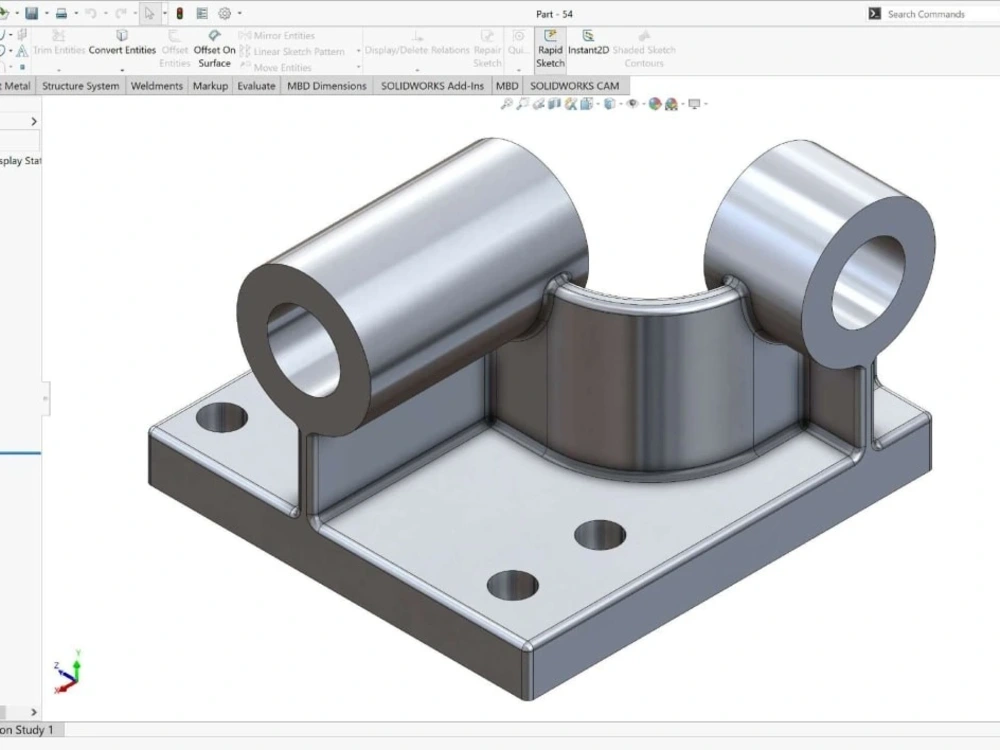This screenshot has width=1000, height=750.
Task: Activate the Select cursor tool
Action: 149,13
